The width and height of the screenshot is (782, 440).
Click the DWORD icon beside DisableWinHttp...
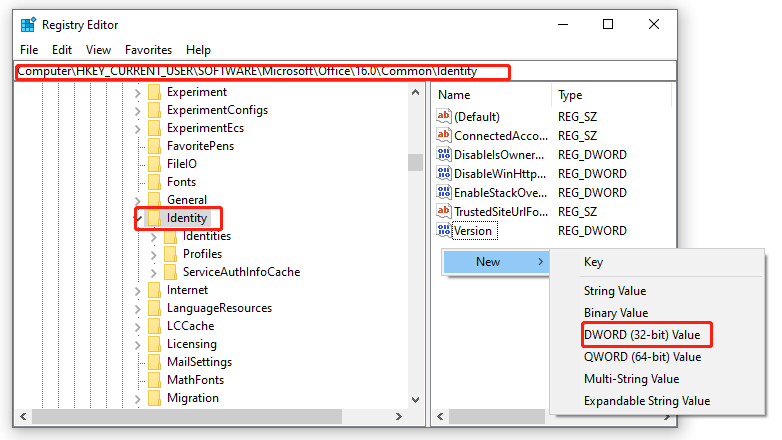443,173
